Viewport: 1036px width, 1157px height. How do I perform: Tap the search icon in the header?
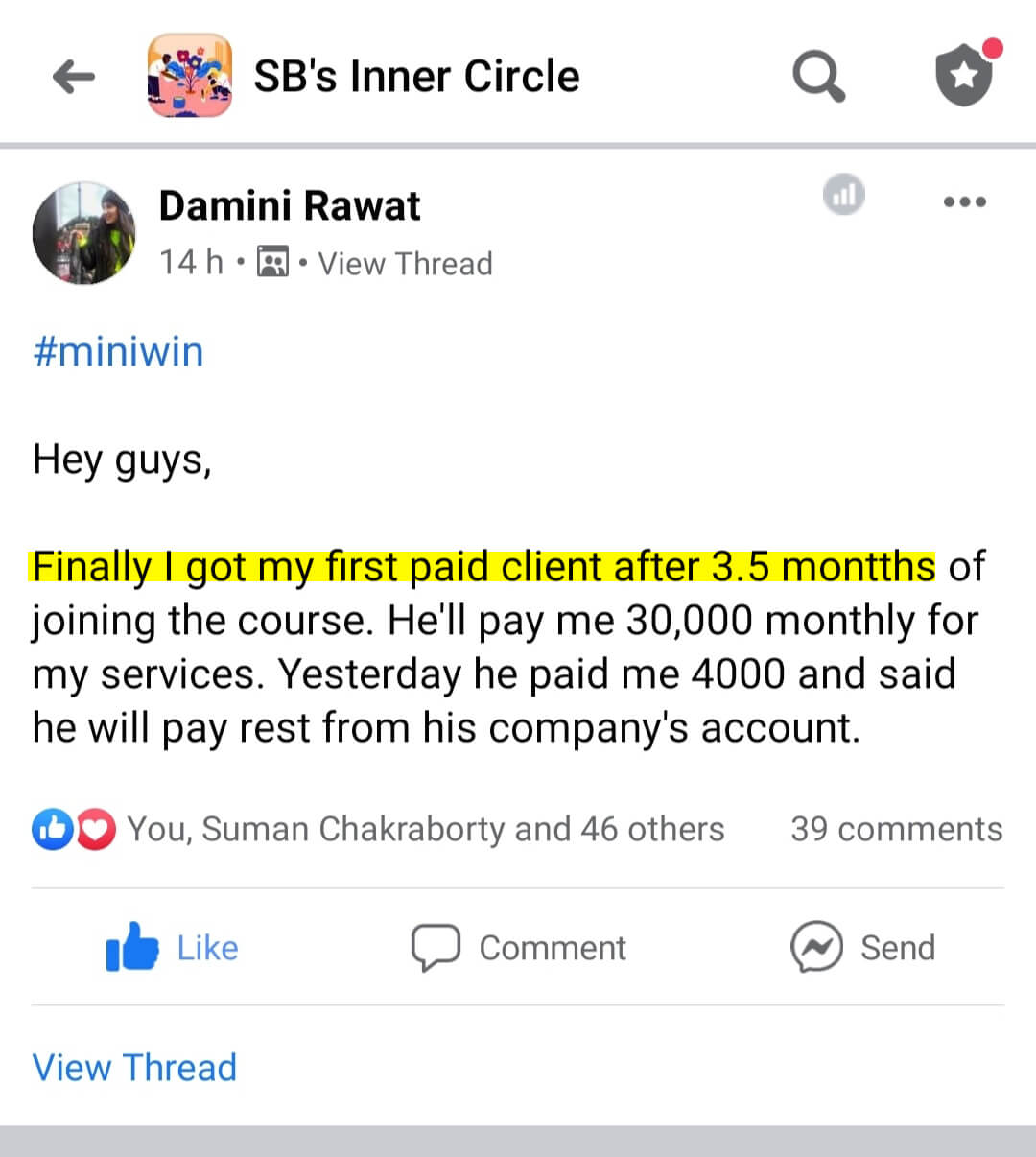point(818,75)
